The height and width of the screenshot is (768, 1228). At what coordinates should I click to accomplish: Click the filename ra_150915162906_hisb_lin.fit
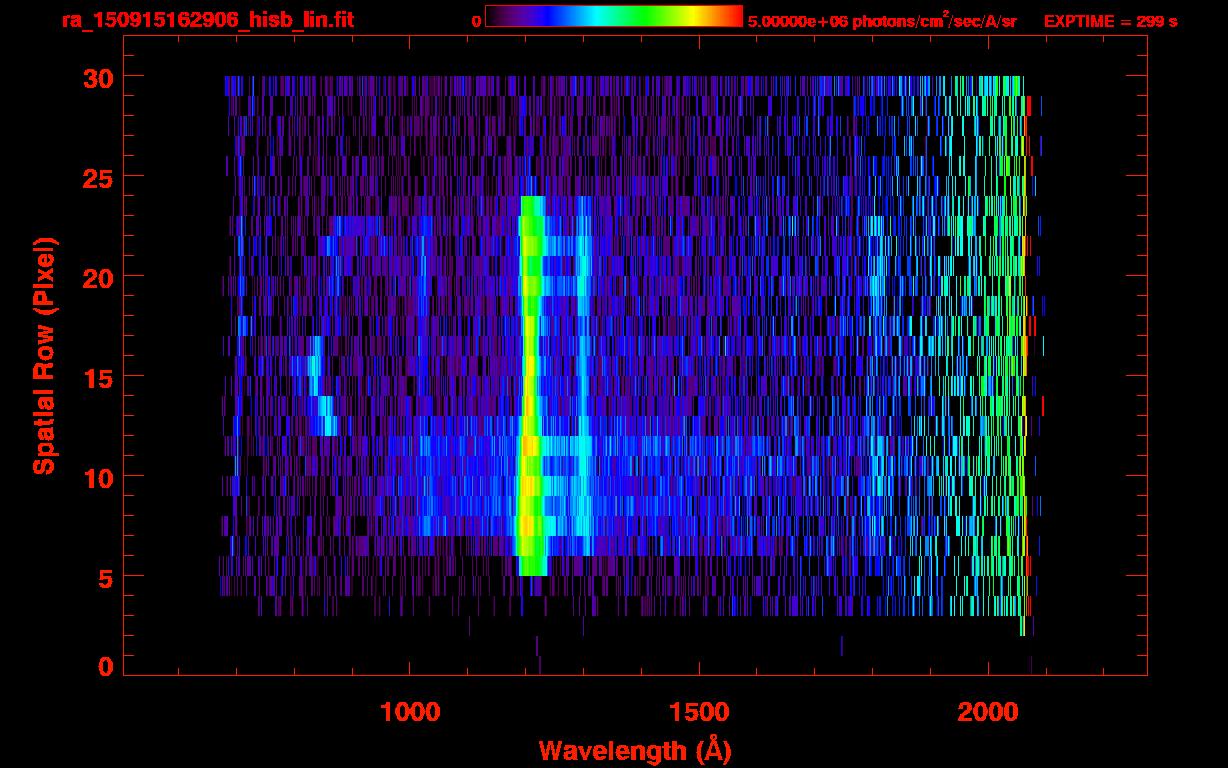(206, 19)
